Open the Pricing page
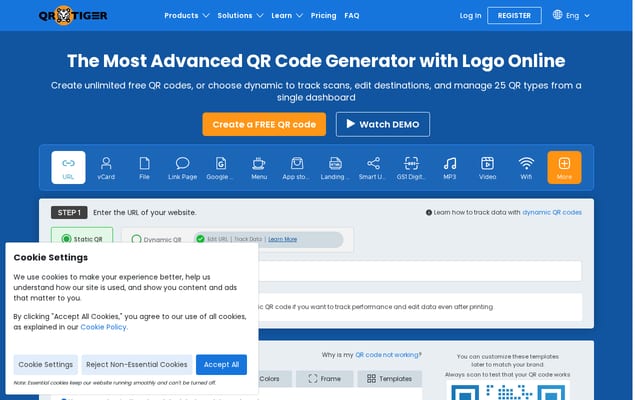Image resolution: width=640 pixels, height=400 pixels. pyautogui.click(x=323, y=16)
